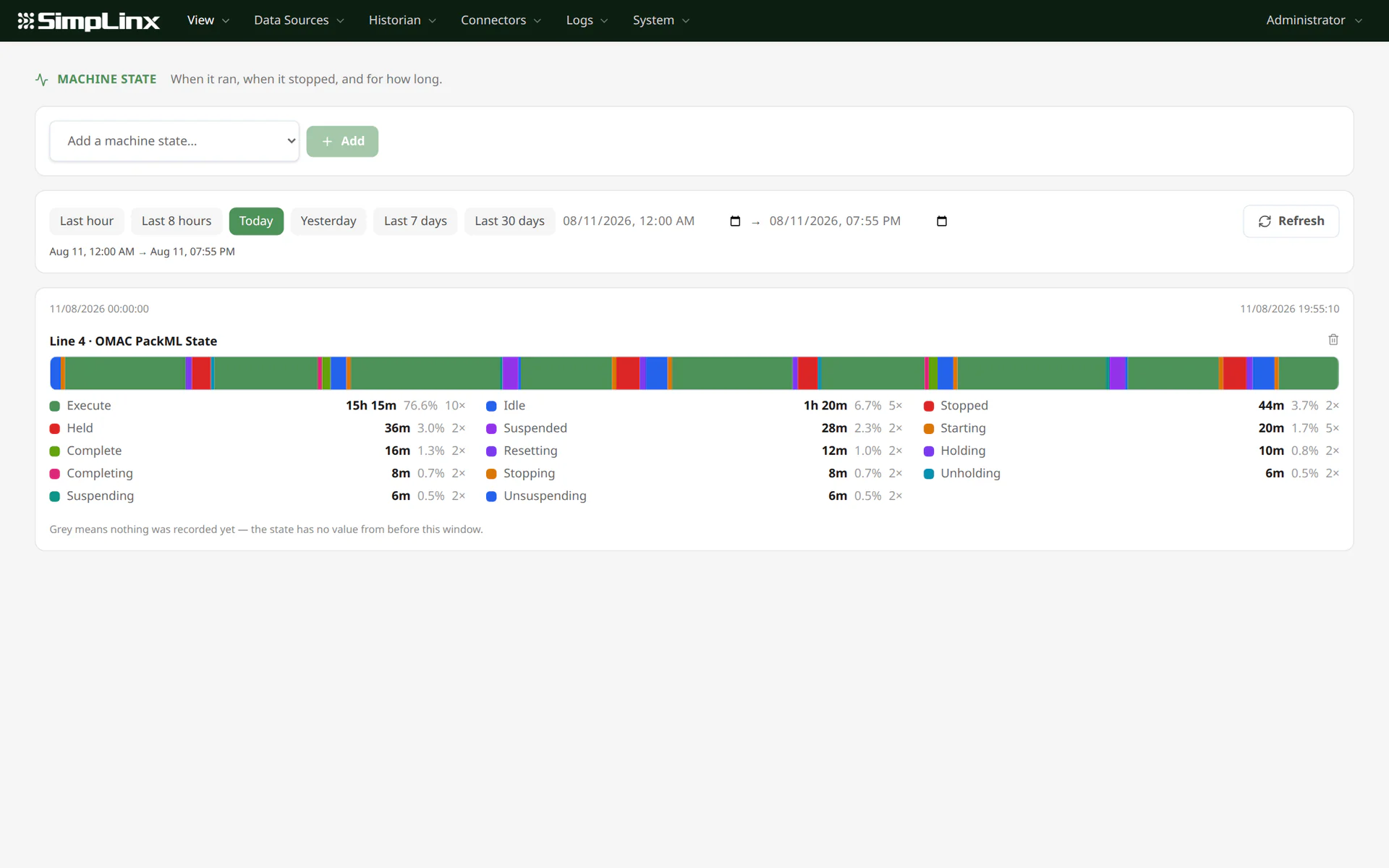The width and height of the screenshot is (1389, 868).
Task: Click the Stopped red legend swatch
Action: click(929, 406)
